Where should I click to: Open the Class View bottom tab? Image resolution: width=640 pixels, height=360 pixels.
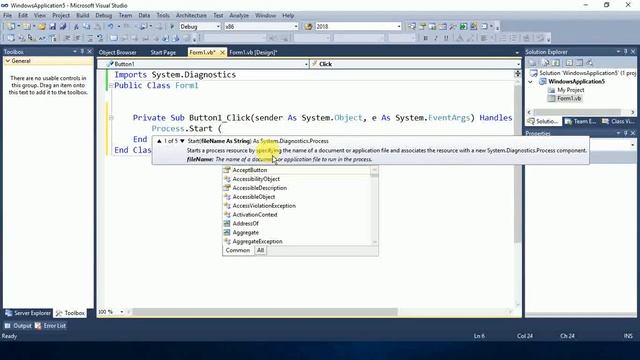(618, 121)
